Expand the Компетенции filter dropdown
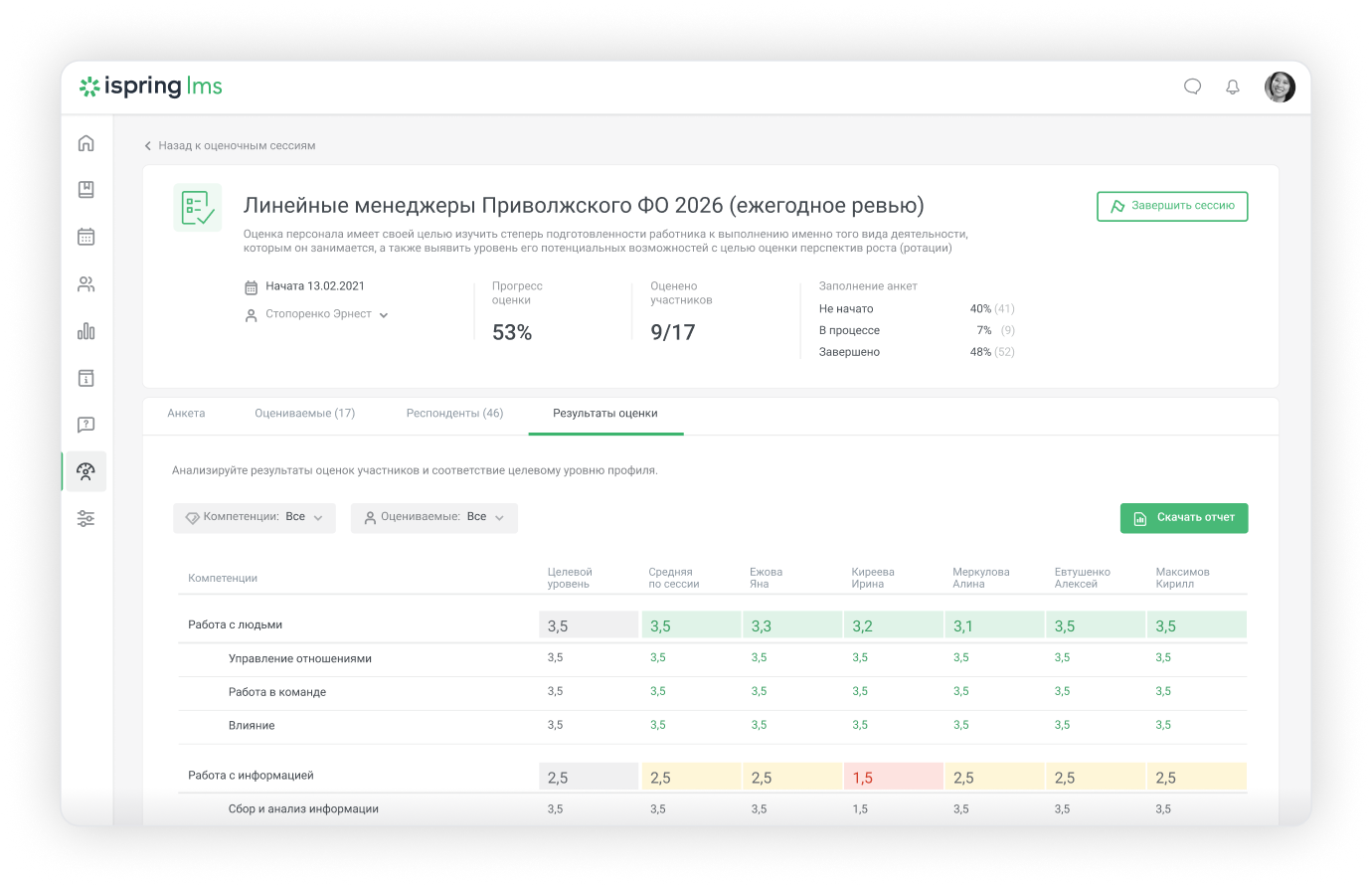The image size is (1372, 887). (x=255, y=518)
